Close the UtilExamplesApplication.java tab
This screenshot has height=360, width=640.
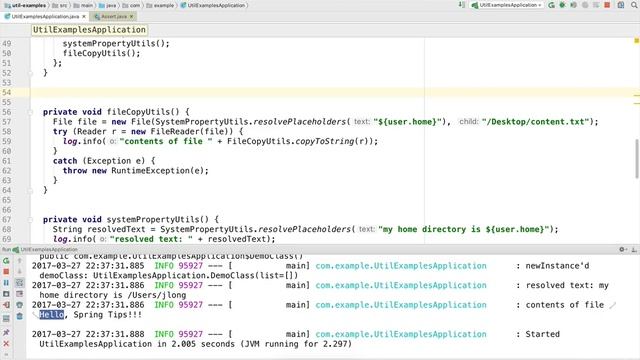point(84,16)
